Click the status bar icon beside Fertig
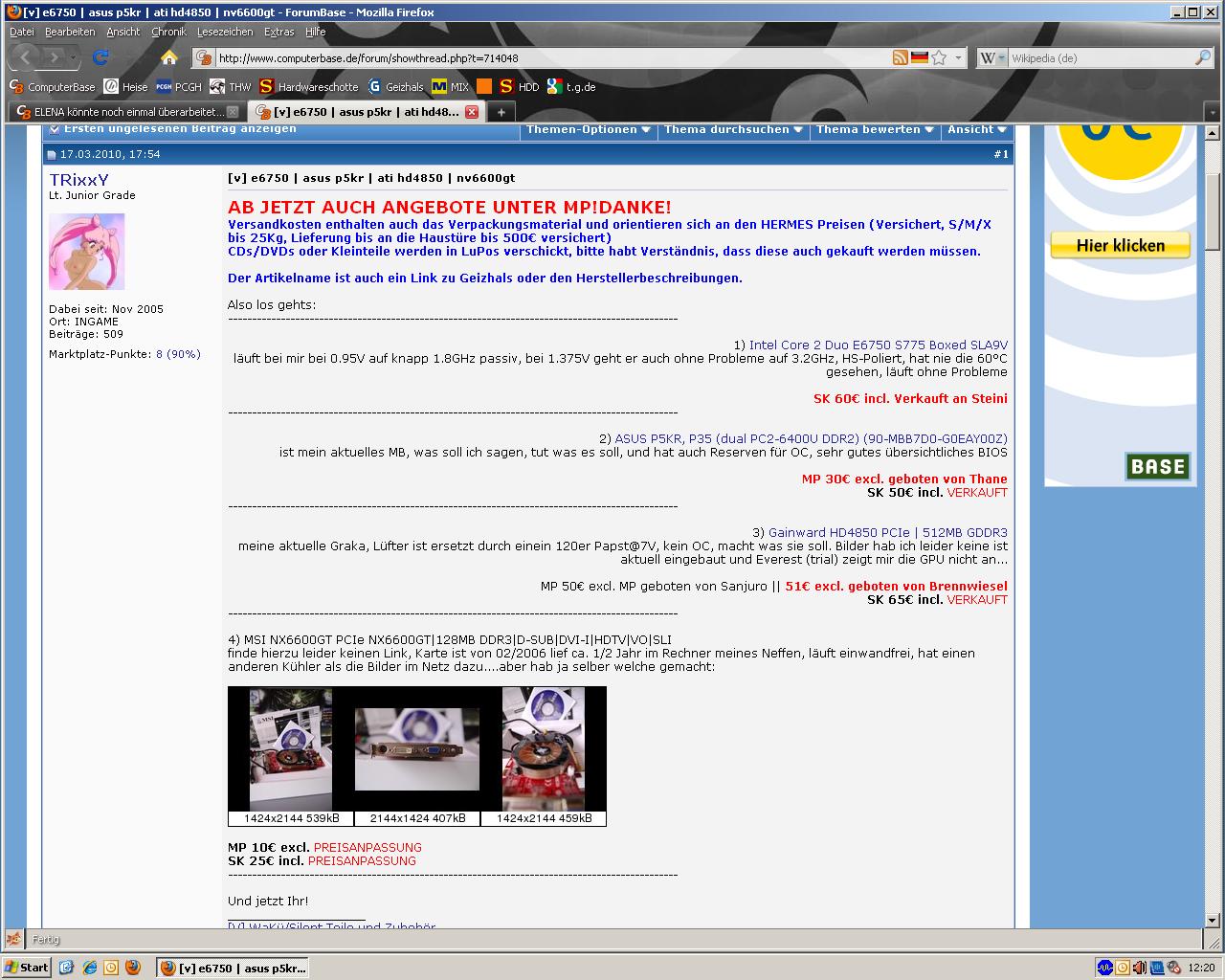The width and height of the screenshot is (1225, 980). coord(13,939)
